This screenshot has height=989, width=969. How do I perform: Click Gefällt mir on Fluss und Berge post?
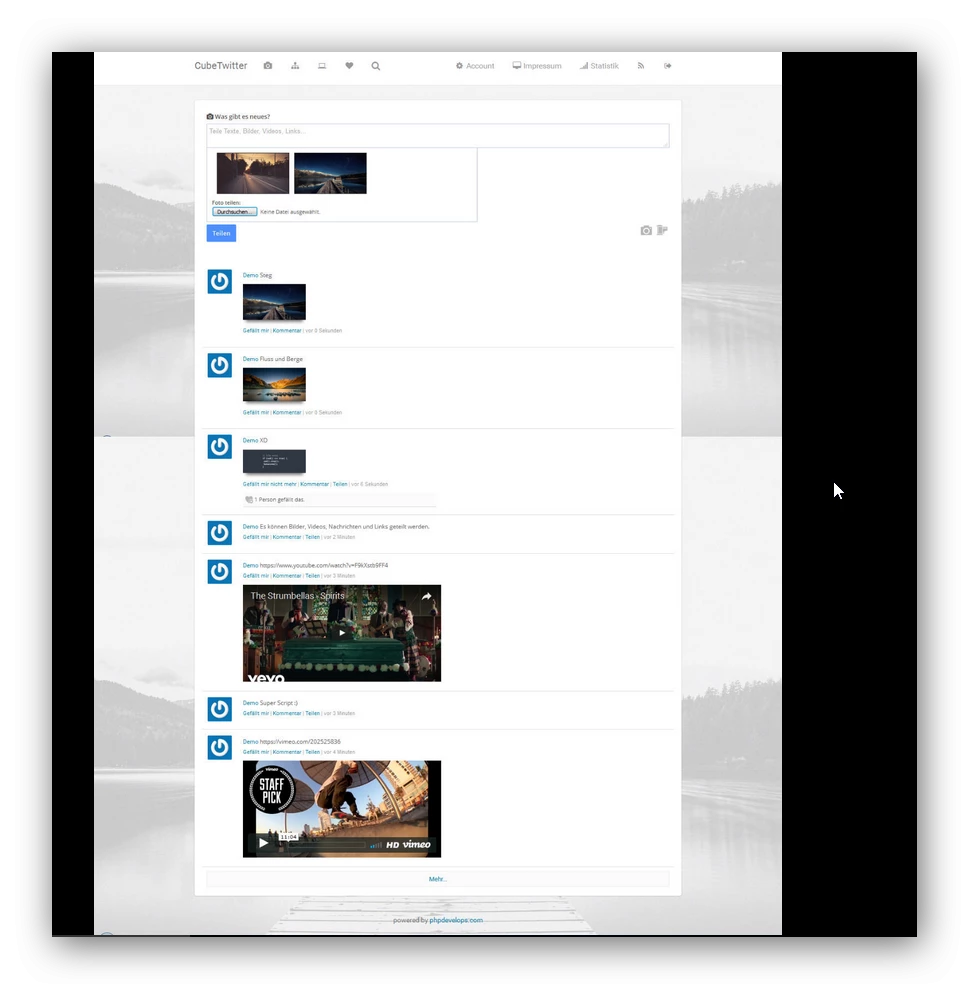(x=255, y=413)
